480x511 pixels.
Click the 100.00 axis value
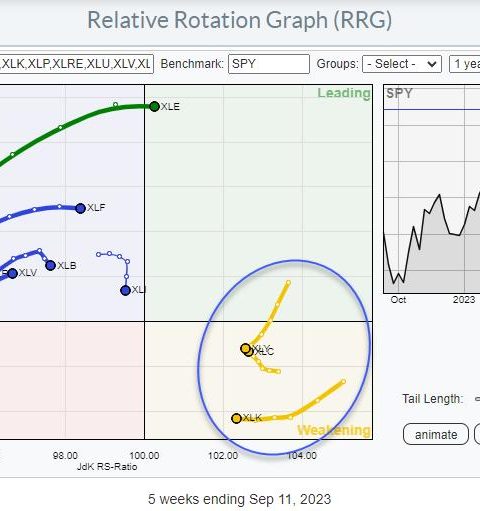tap(144, 455)
